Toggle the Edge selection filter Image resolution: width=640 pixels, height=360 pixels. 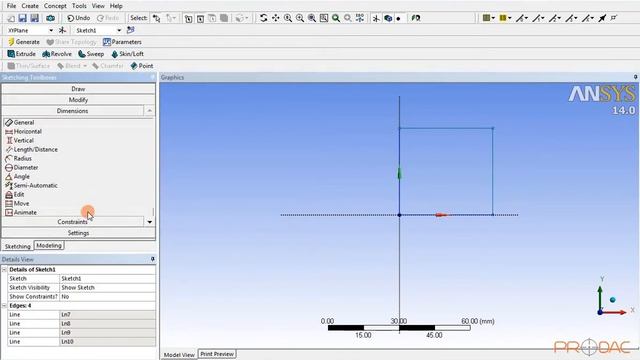point(200,18)
